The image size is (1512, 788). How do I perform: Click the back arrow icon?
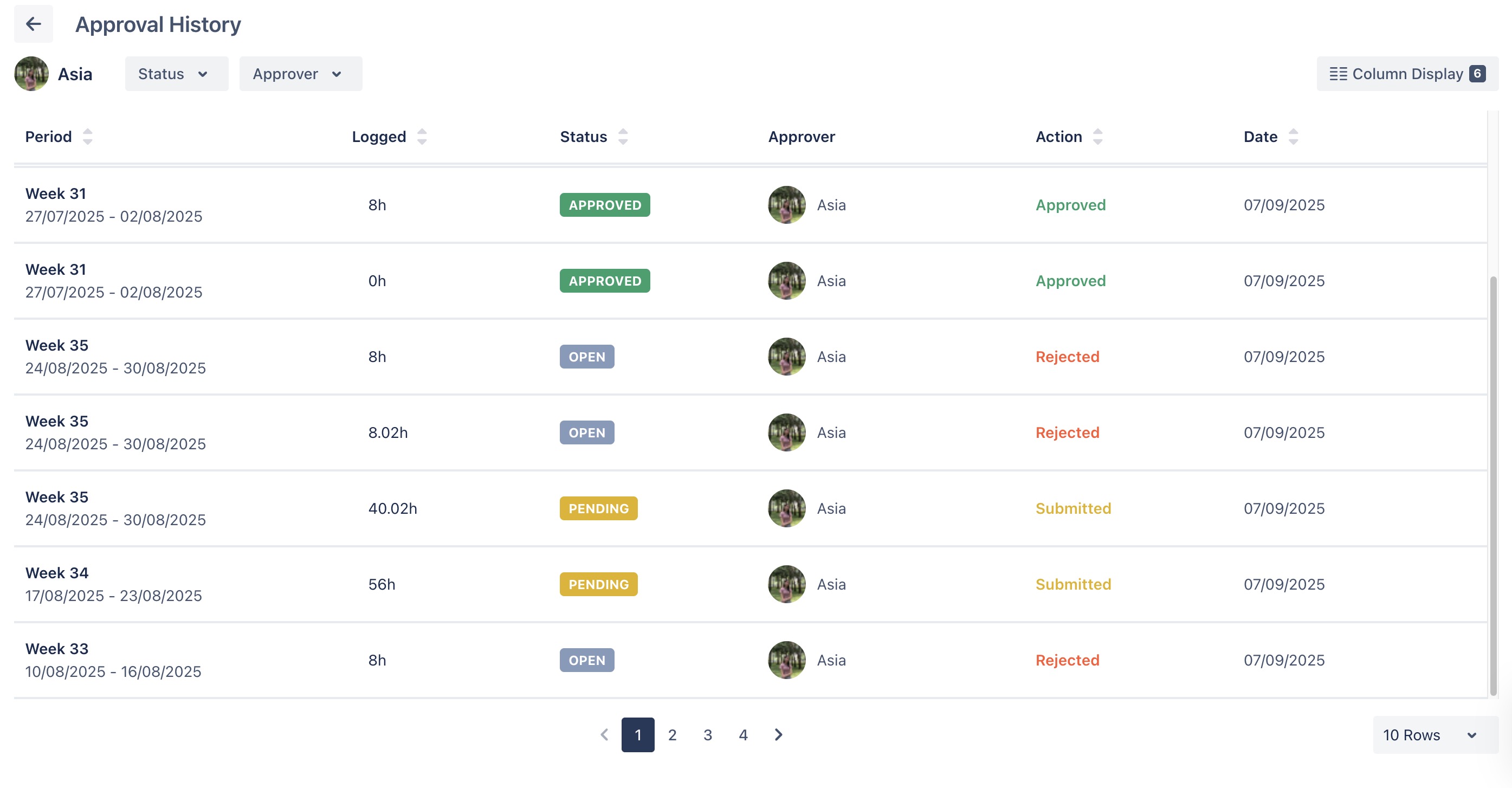pos(34,24)
